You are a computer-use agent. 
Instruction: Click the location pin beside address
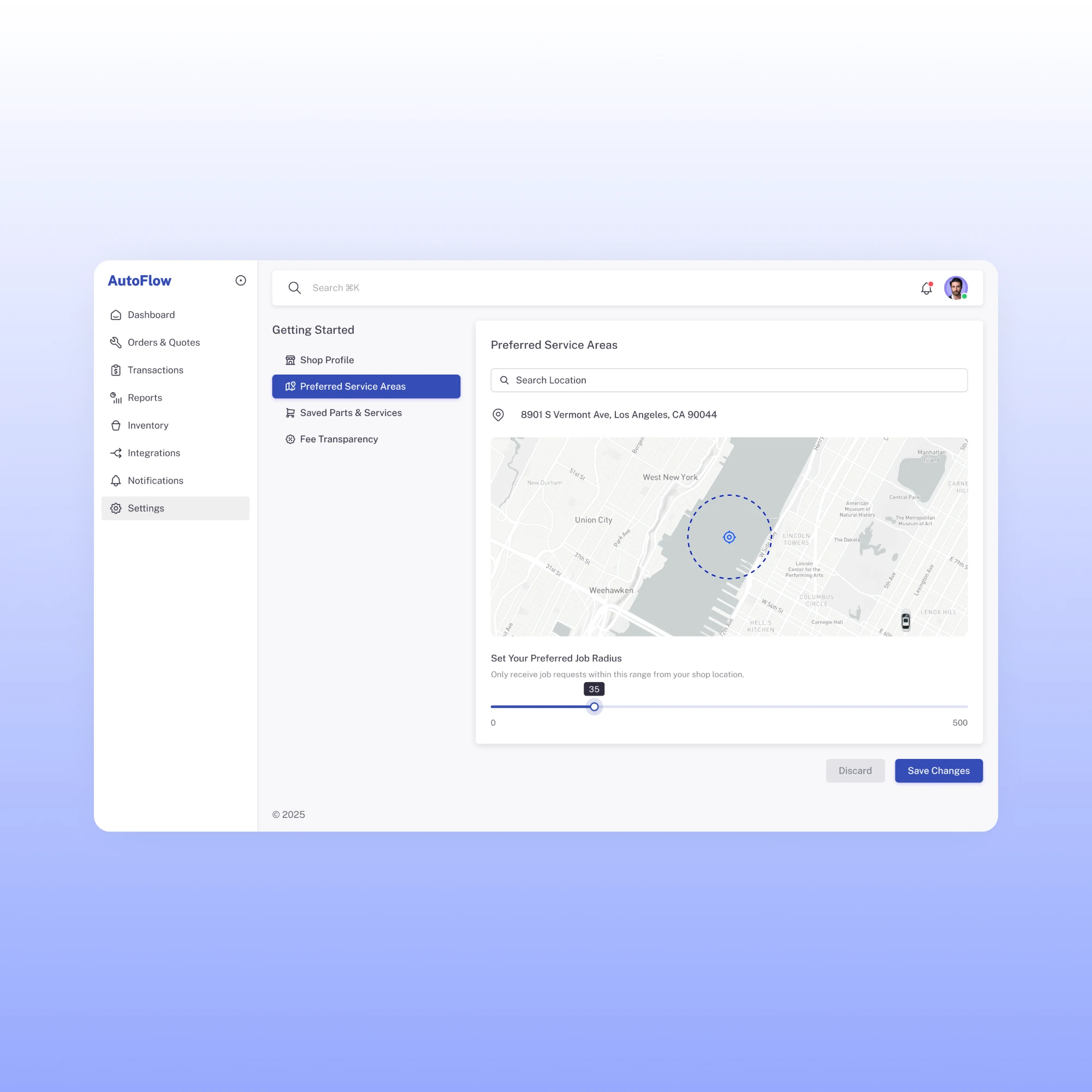pyautogui.click(x=498, y=415)
